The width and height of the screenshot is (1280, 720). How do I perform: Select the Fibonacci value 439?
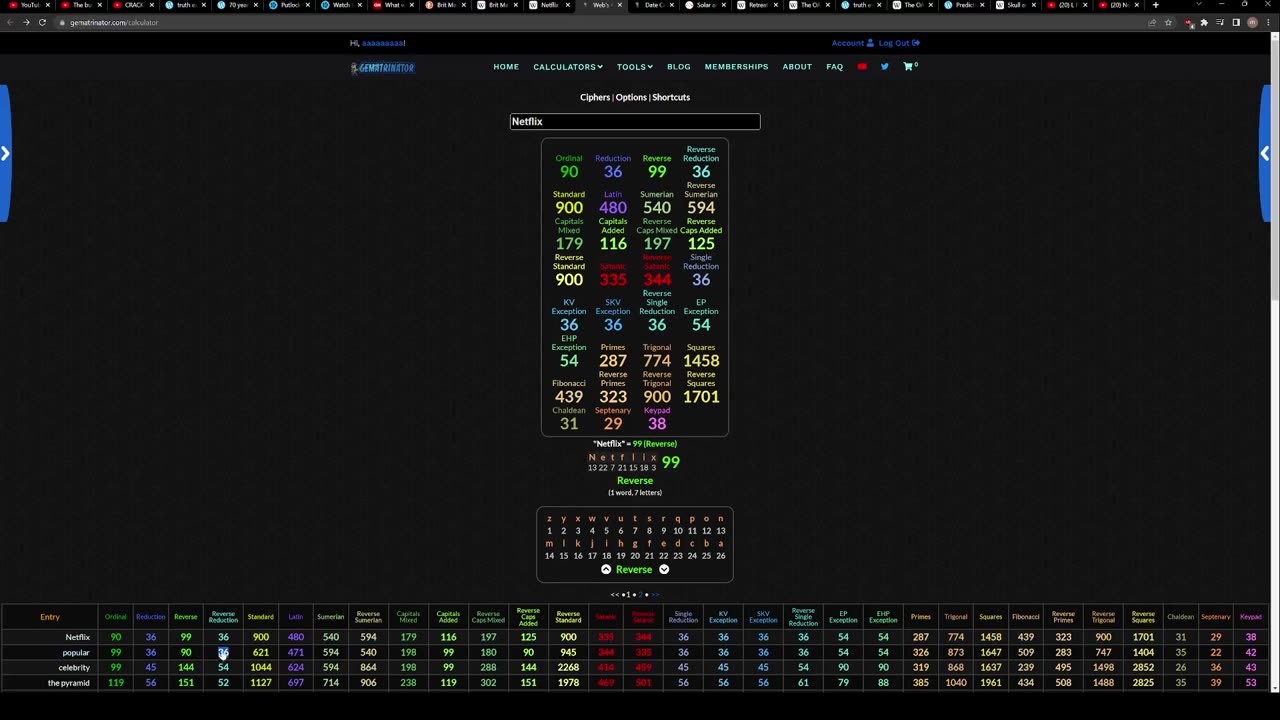569,397
